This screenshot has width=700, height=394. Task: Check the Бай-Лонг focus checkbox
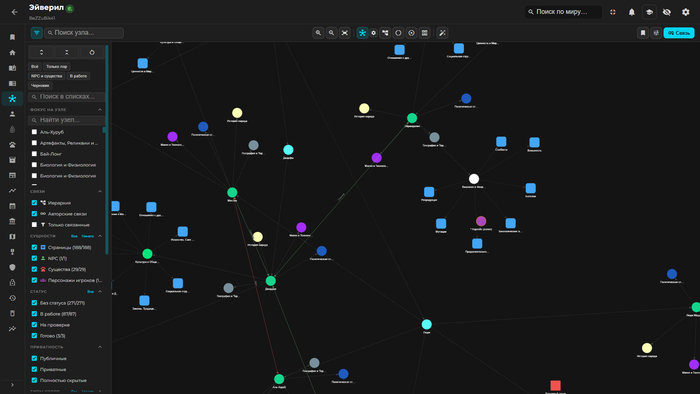click(34, 154)
